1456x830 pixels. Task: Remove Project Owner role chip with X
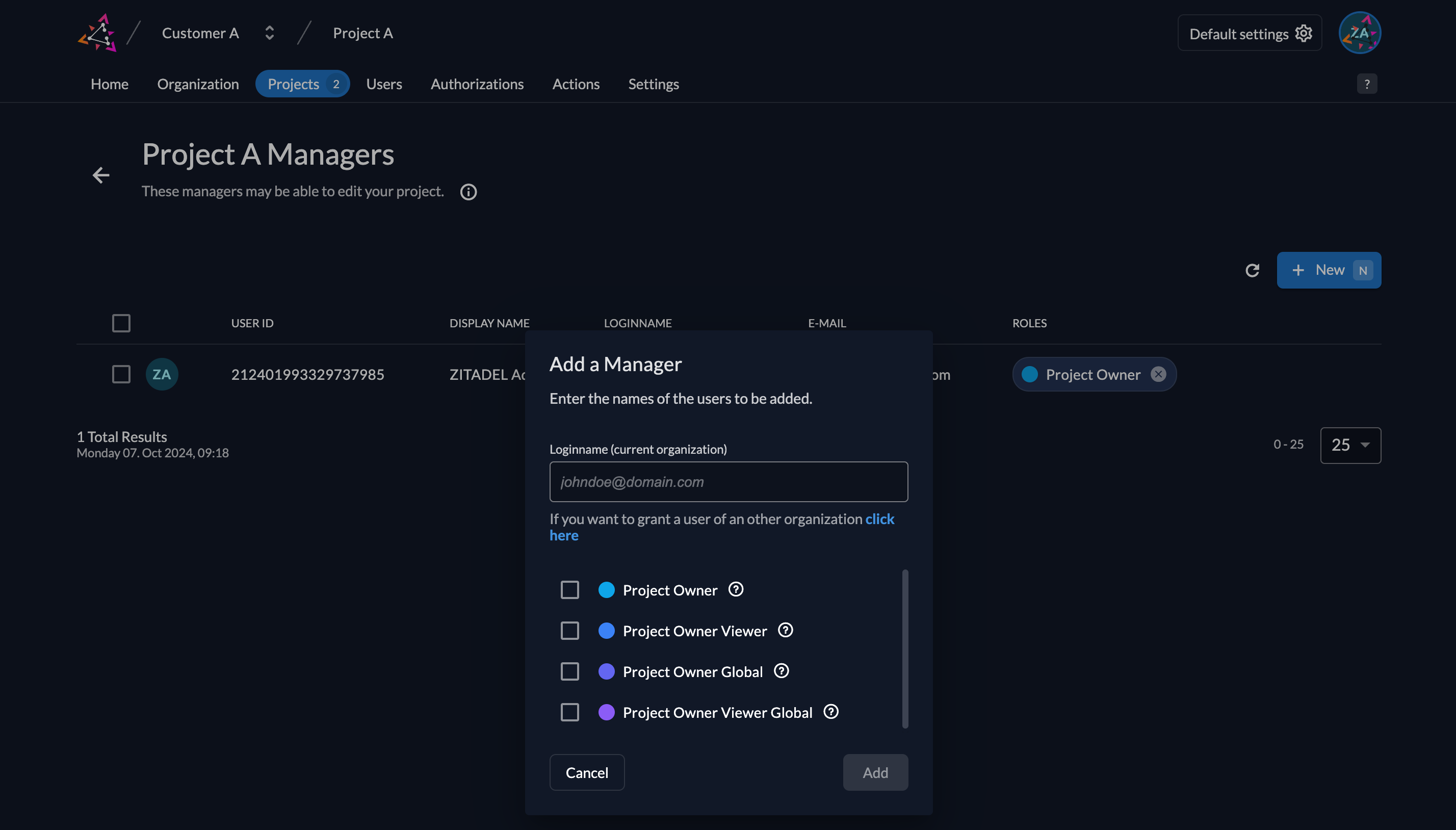point(1158,375)
